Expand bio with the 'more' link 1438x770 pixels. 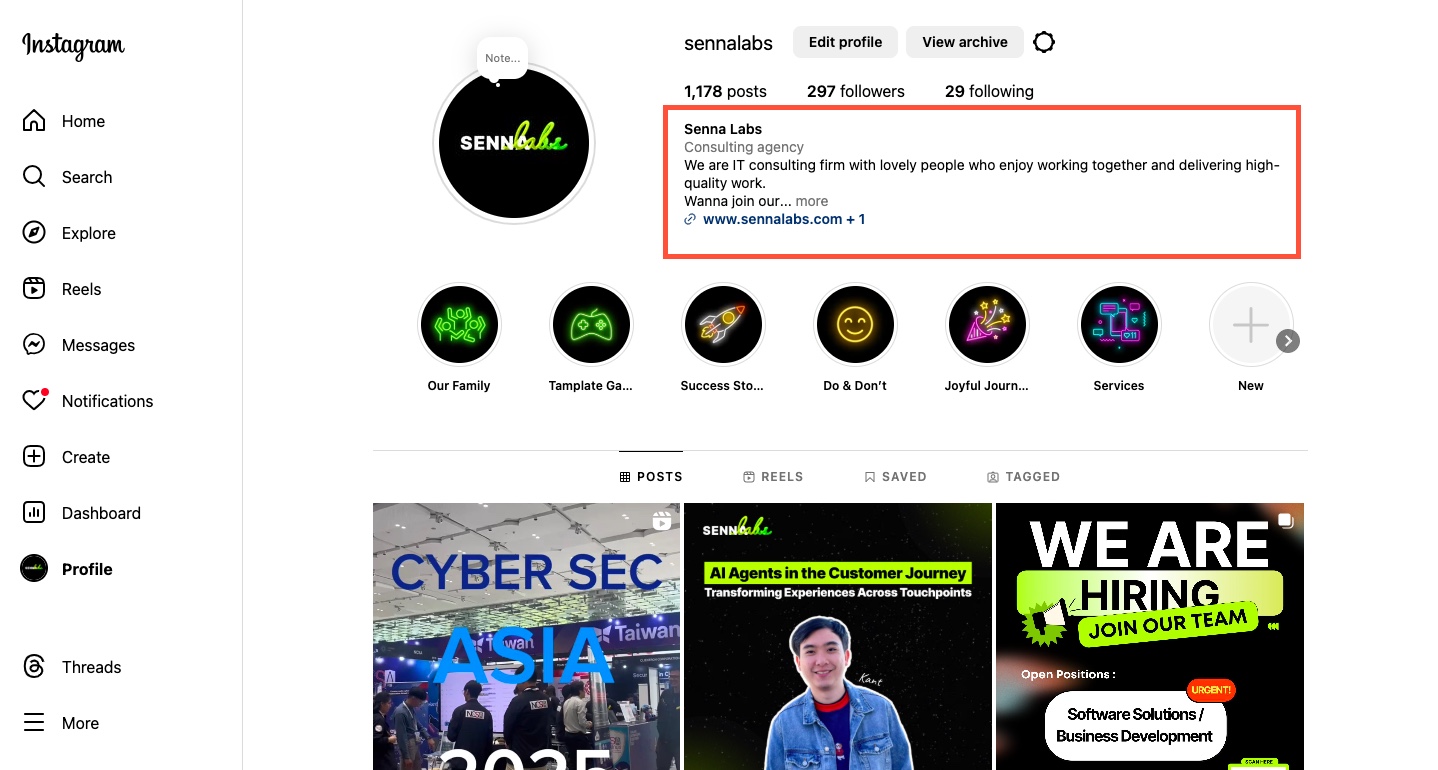pos(812,201)
